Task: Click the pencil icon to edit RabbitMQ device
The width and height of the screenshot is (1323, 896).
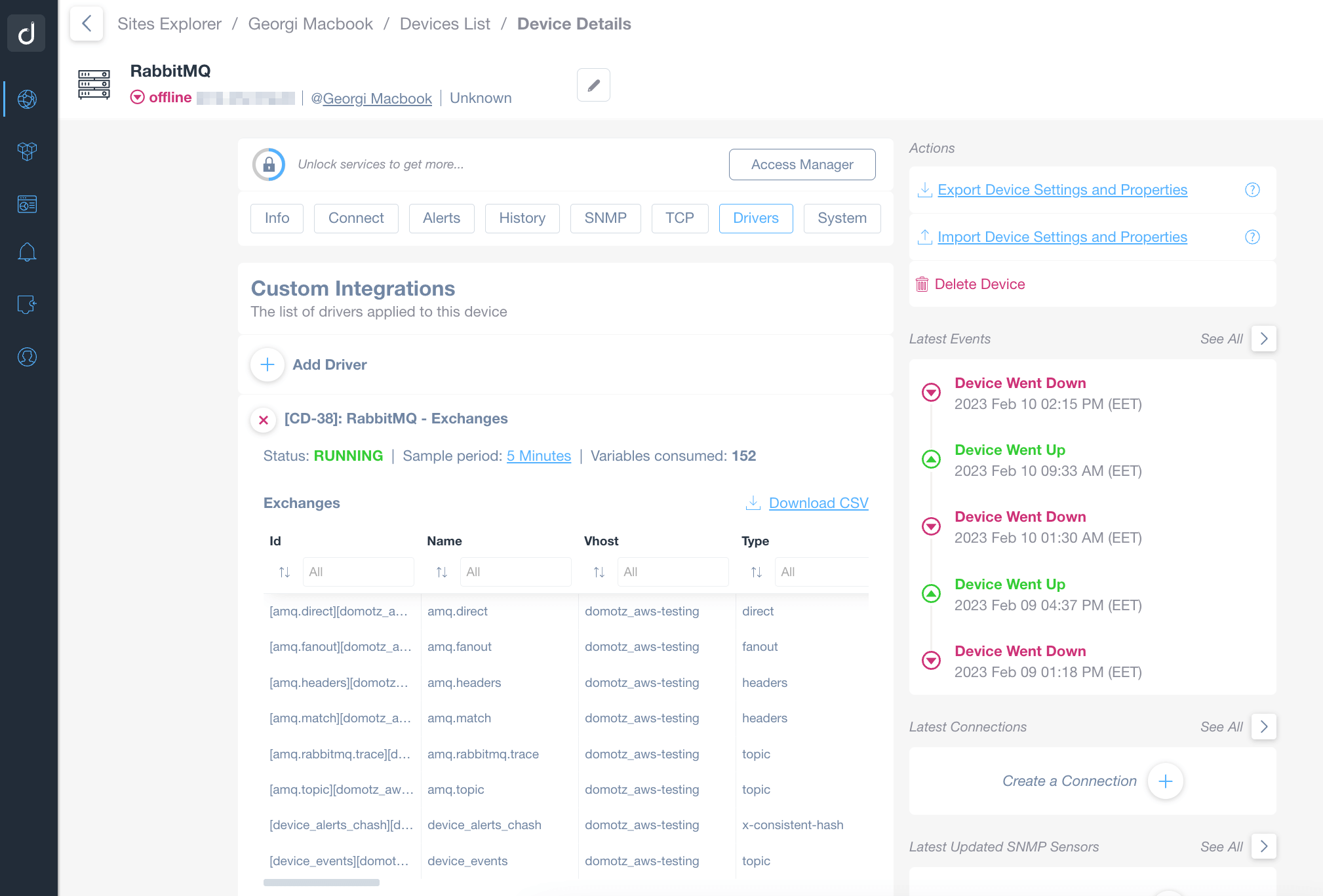Action: (x=593, y=85)
